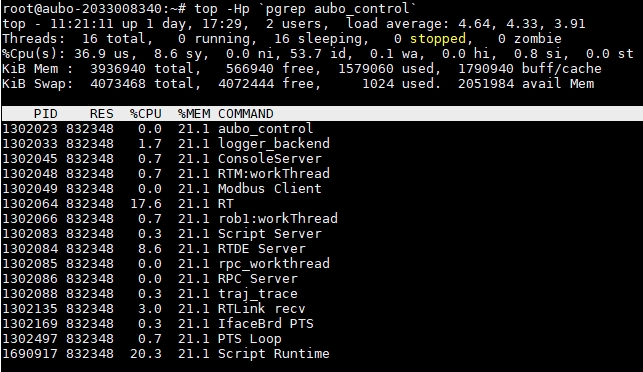
Task: Click the 17.6 CPU value
Action: 146,204
